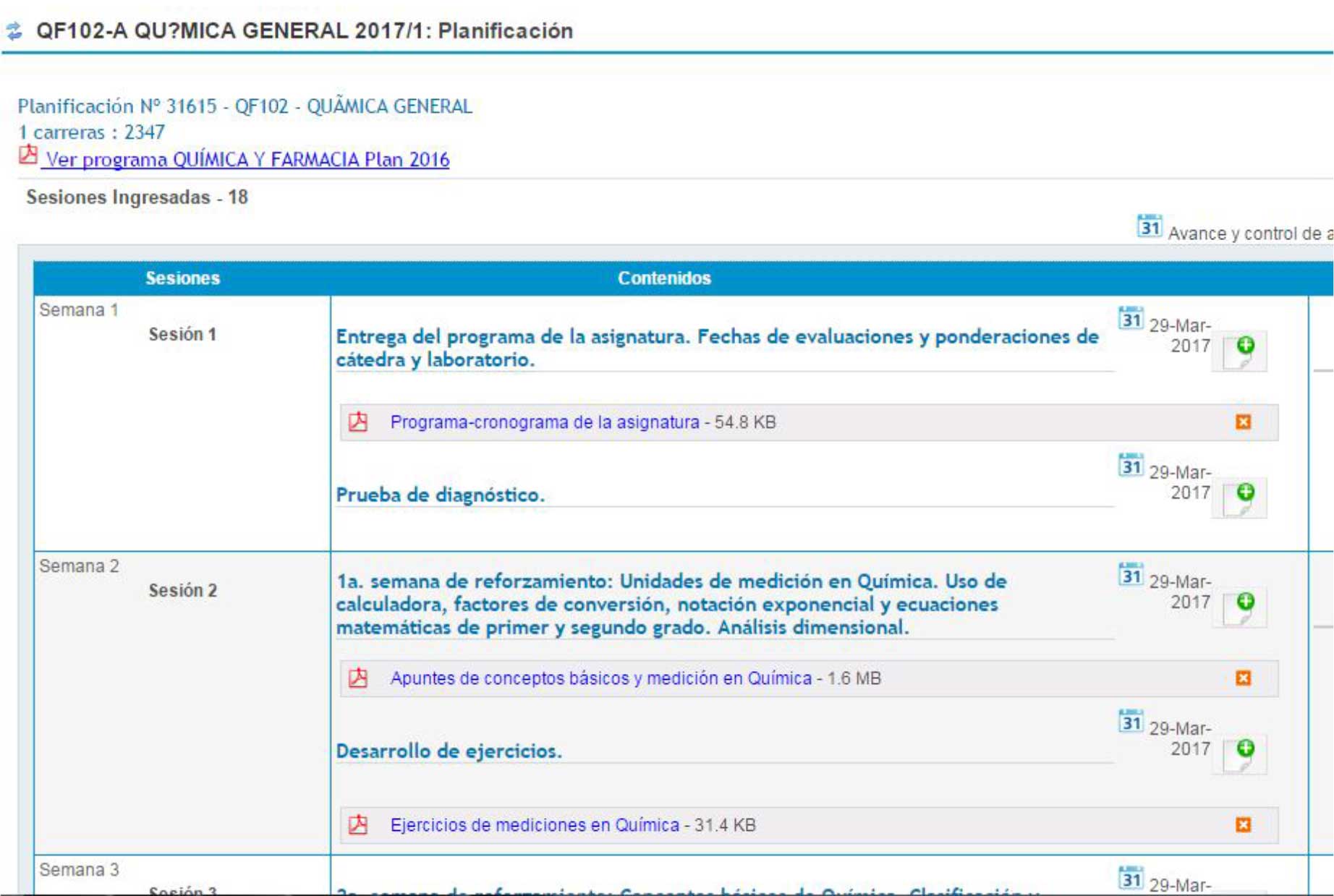Select the Prueba de diagnóstico heading
Screen dimensions: 1334x896
[x=440, y=495]
